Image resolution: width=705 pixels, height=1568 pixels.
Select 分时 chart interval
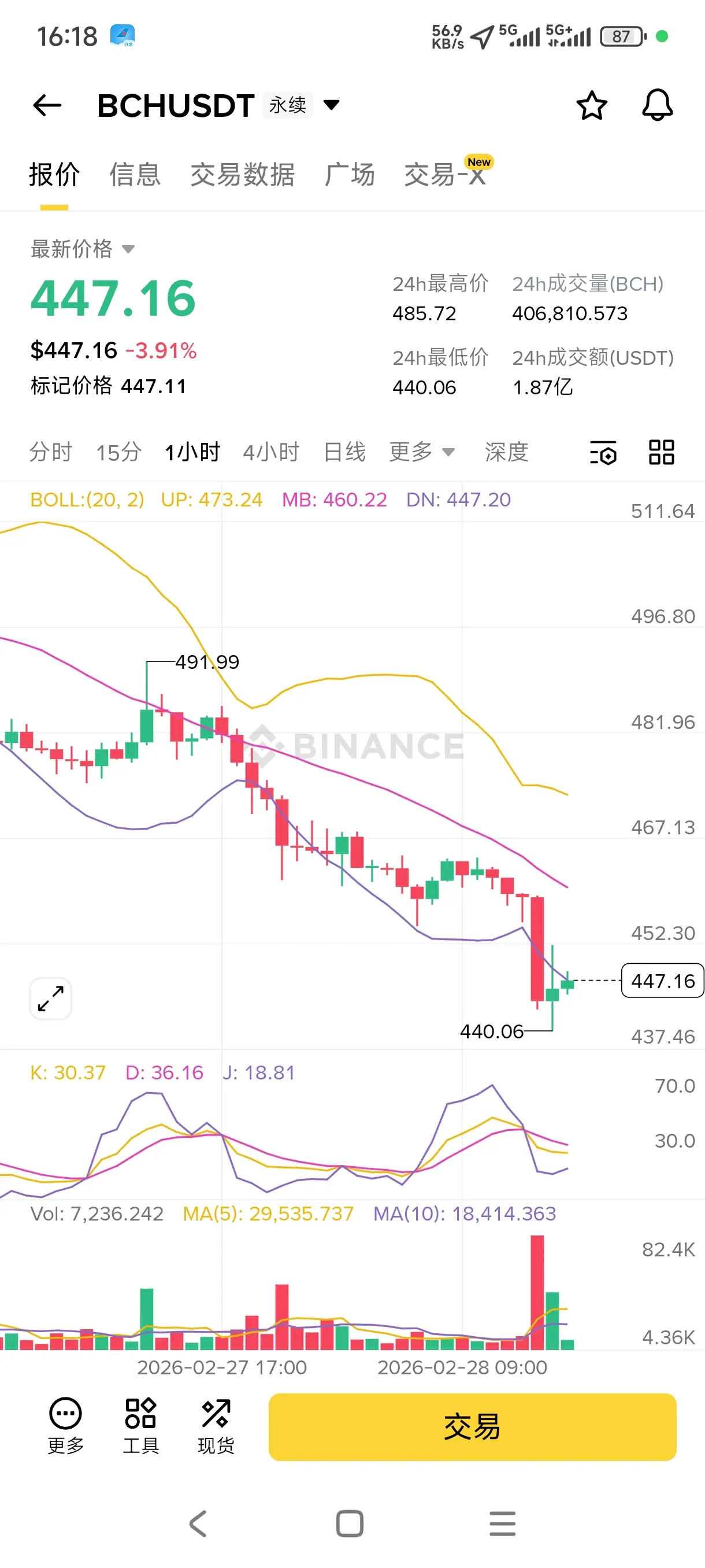click(50, 452)
